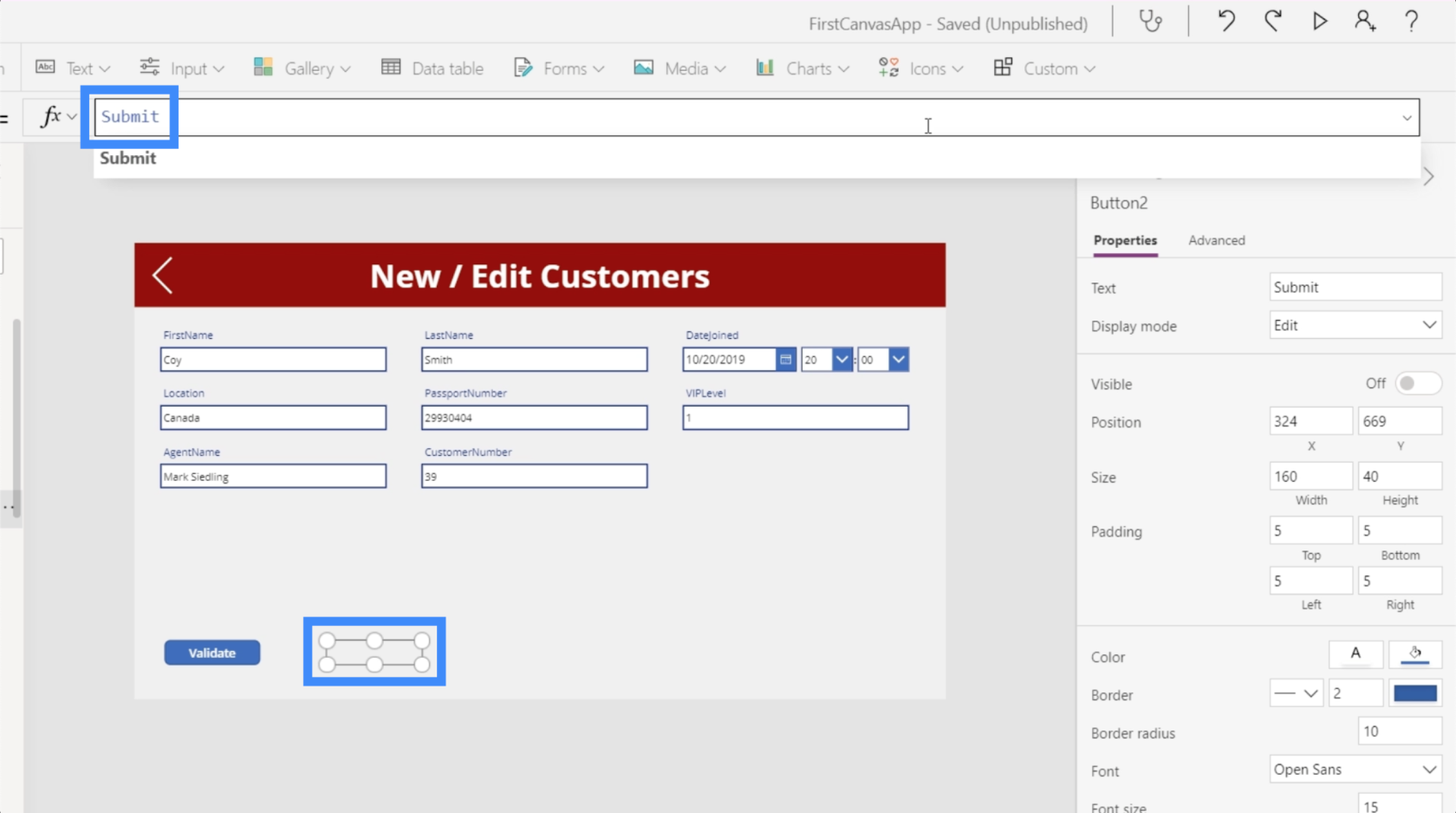Click the border thickness field
The height and width of the screenshot is (813, 1456).
pyautogui.click(x=1355, y=693)
